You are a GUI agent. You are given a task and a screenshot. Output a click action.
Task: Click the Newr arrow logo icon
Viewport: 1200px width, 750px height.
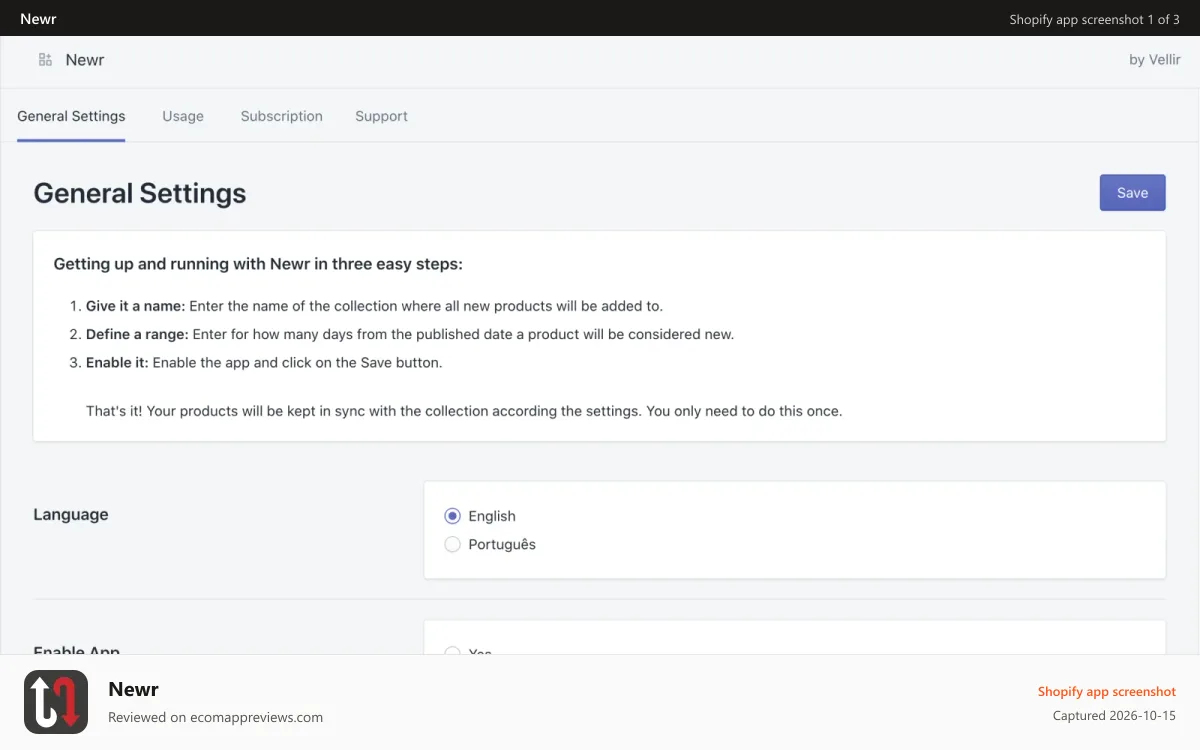[x=56, y=702]
